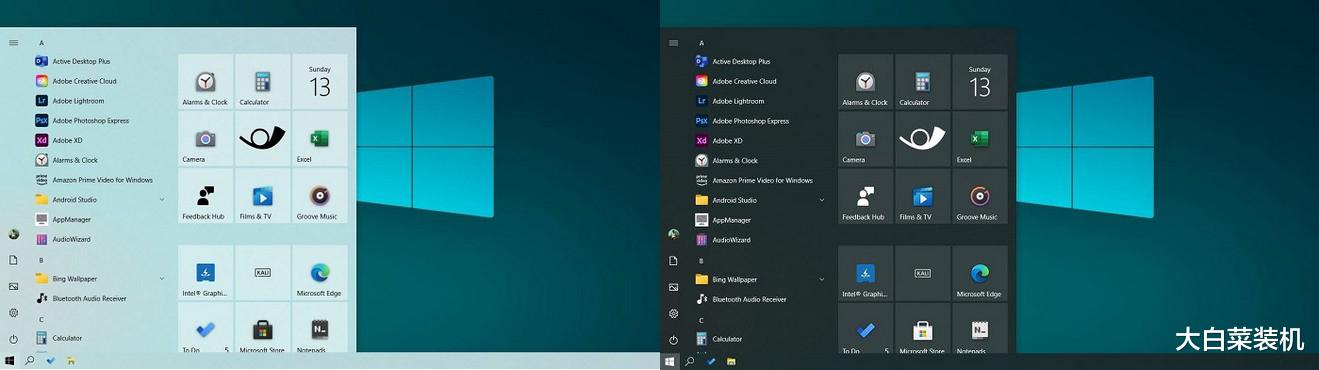The height and width of the screenshot is (370, 1319).
Task: Open Microsoft Edge tile in light Start menu
Action: 320,273
